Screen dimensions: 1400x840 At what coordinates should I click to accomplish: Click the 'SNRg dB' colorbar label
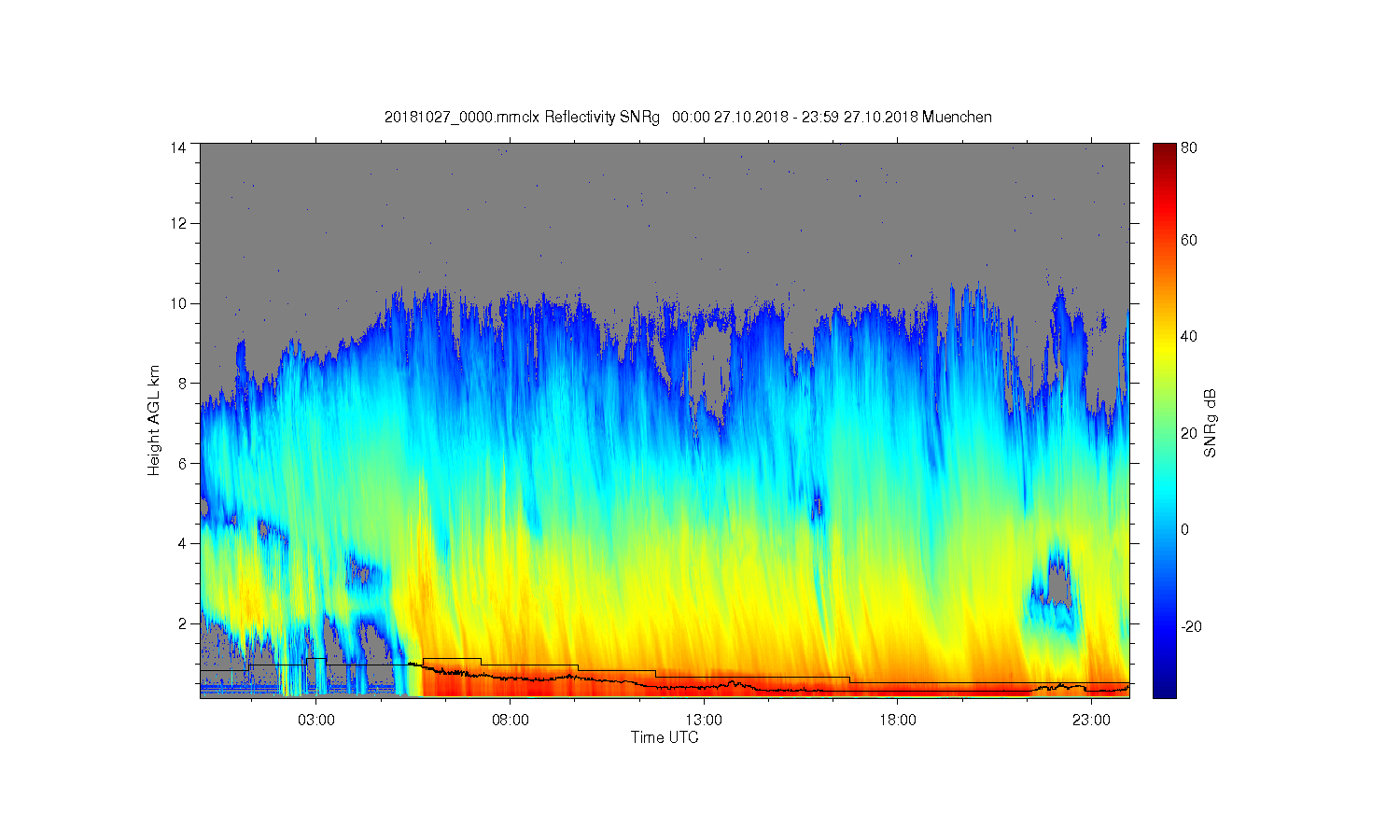(1211, 423)
